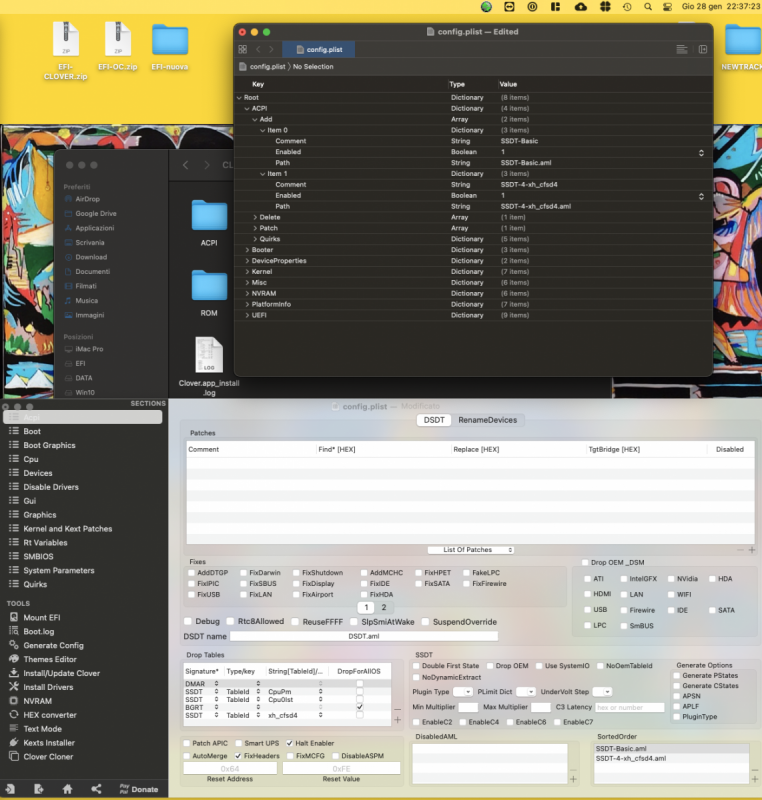Viewport: 762px width, 800px height.
Task: Open the Plugin Type dropdown
Action: [x=463, y=692]
